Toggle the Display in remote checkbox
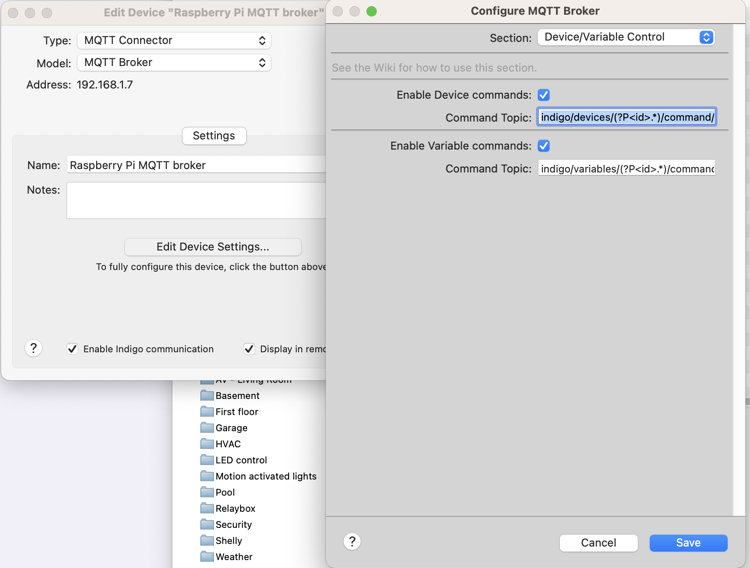Screen dimensions: 750x568 pyautogui.click(x=249, y=349)
